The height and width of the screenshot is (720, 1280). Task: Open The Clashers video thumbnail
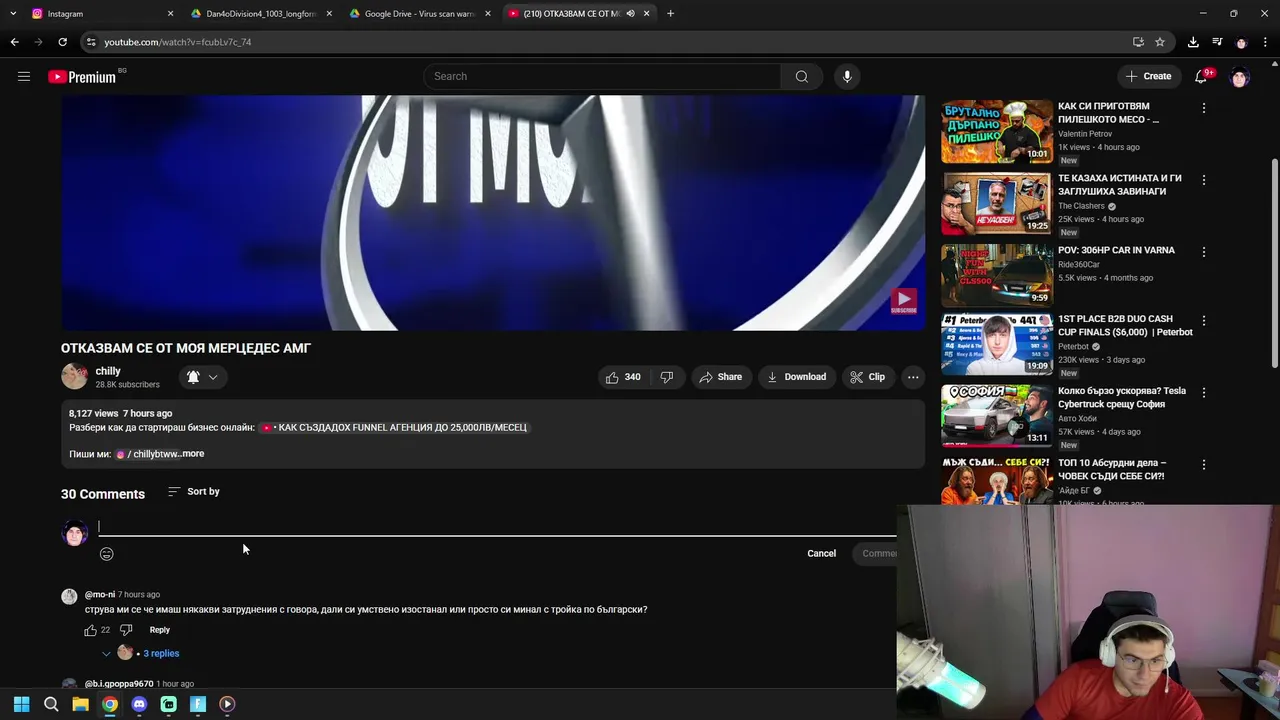tap(996, 204)
